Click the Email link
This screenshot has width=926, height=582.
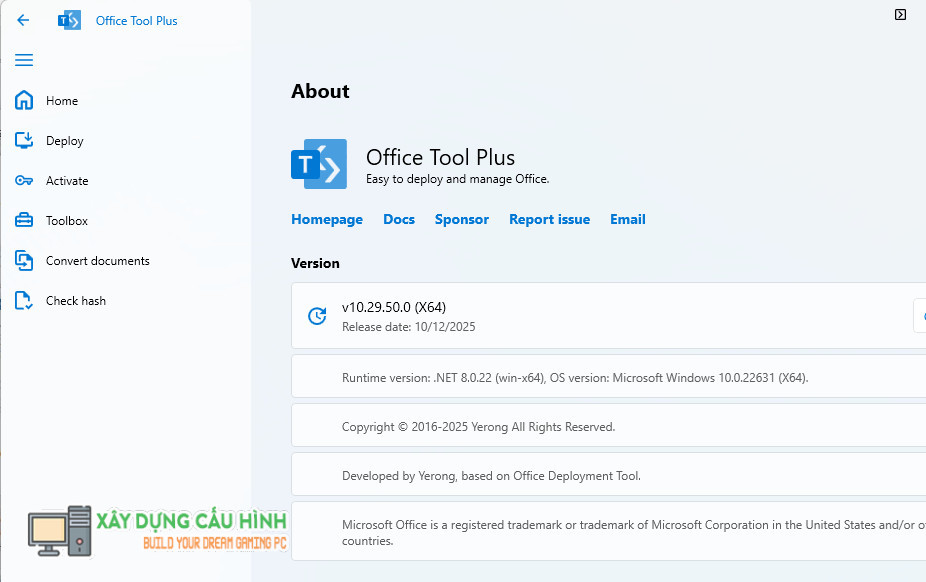628,219
